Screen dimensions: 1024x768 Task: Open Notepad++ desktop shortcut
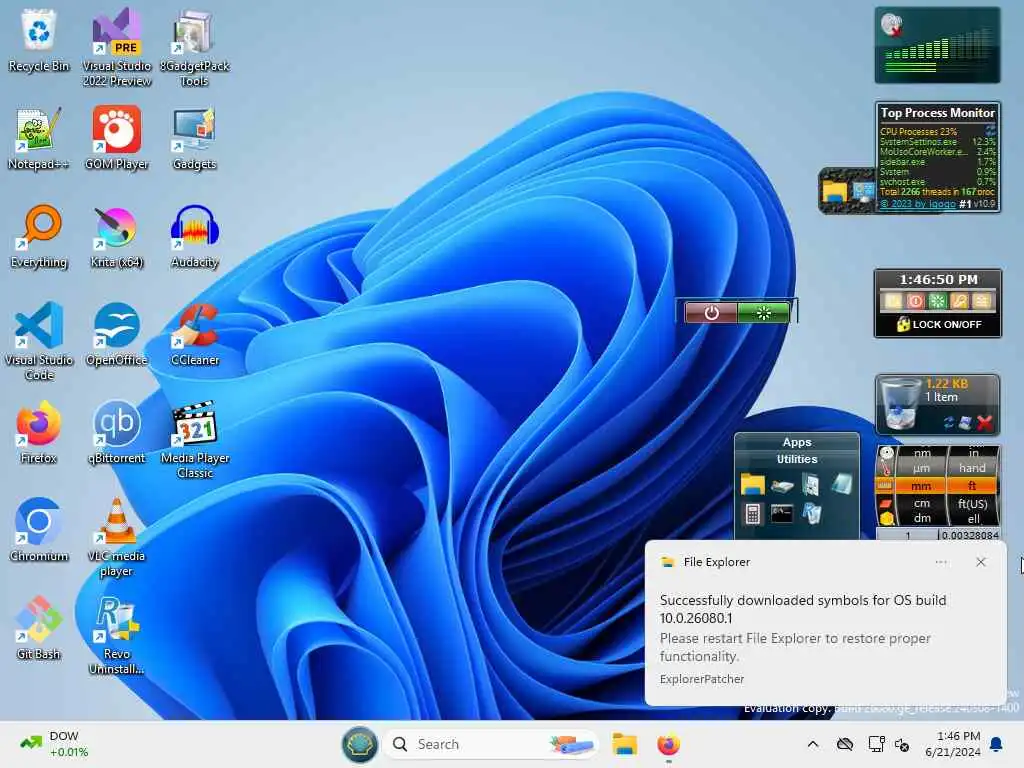39,138
